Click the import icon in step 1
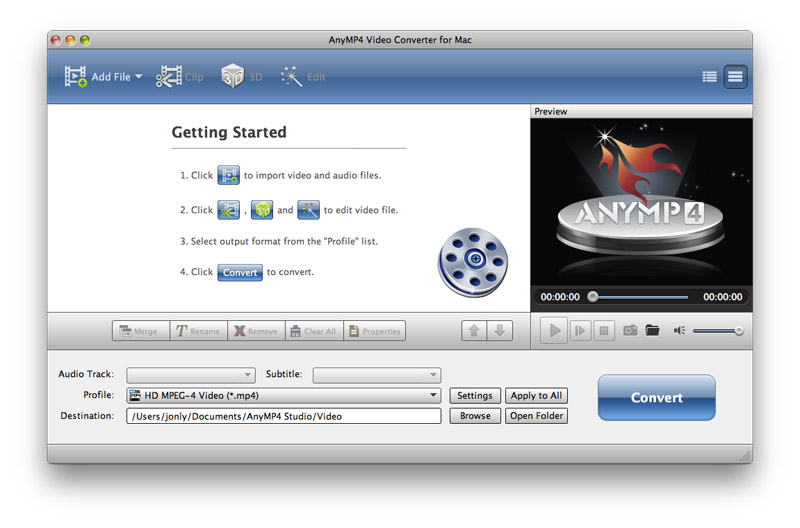800x528 pixels. (x=228, y=175)
